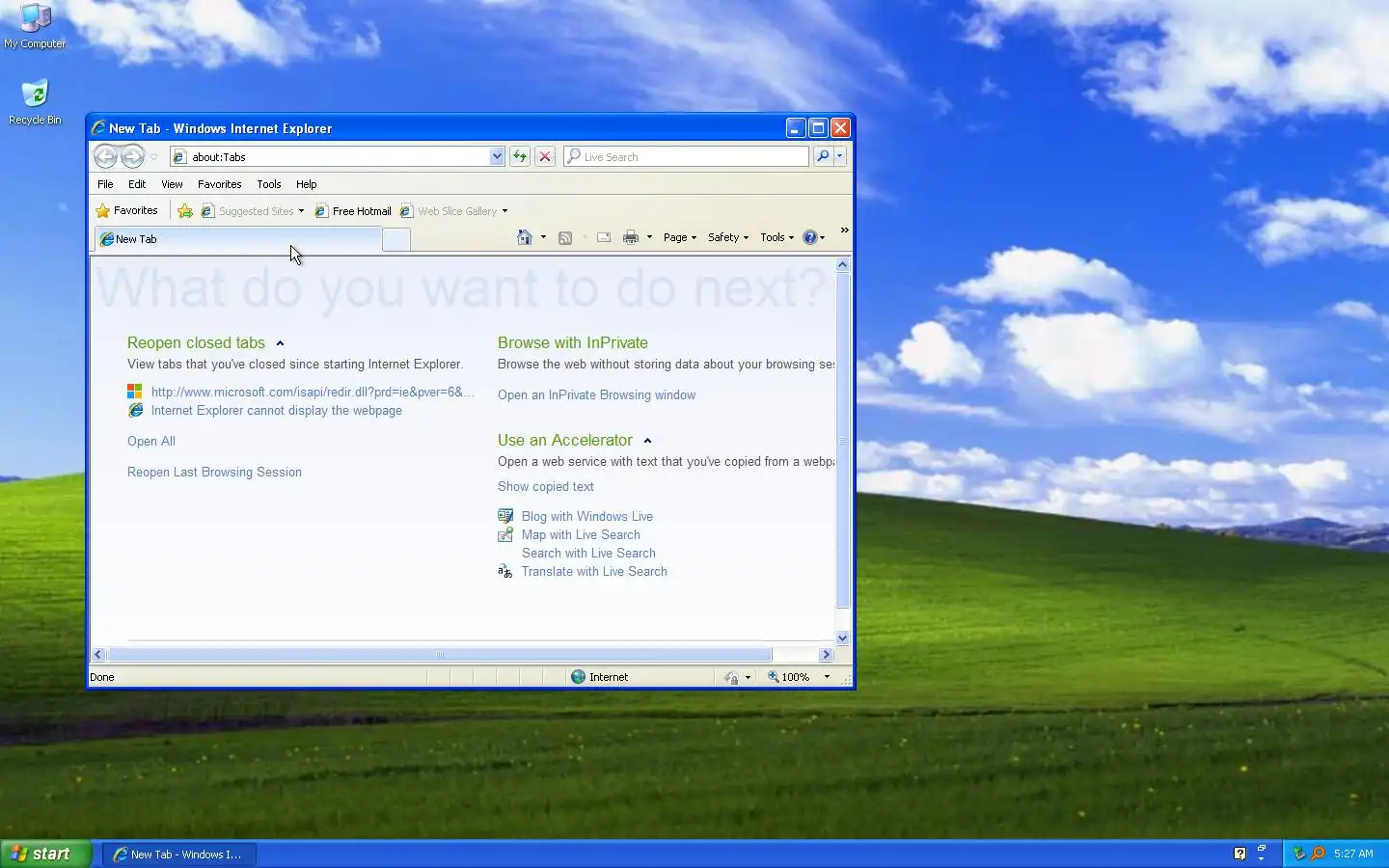Open the File menu
1389x868 pixels.
tap(105, 184)
